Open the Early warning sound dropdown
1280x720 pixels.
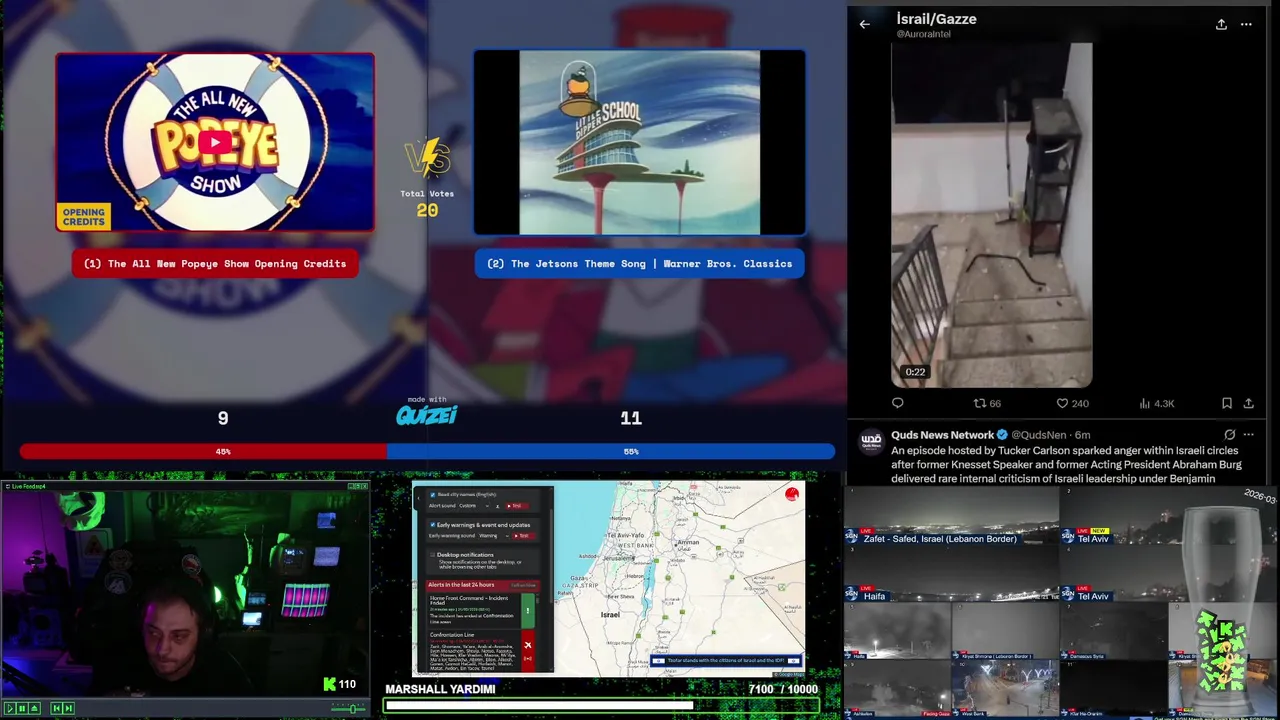pyautogui.click(x=494, y=536)
